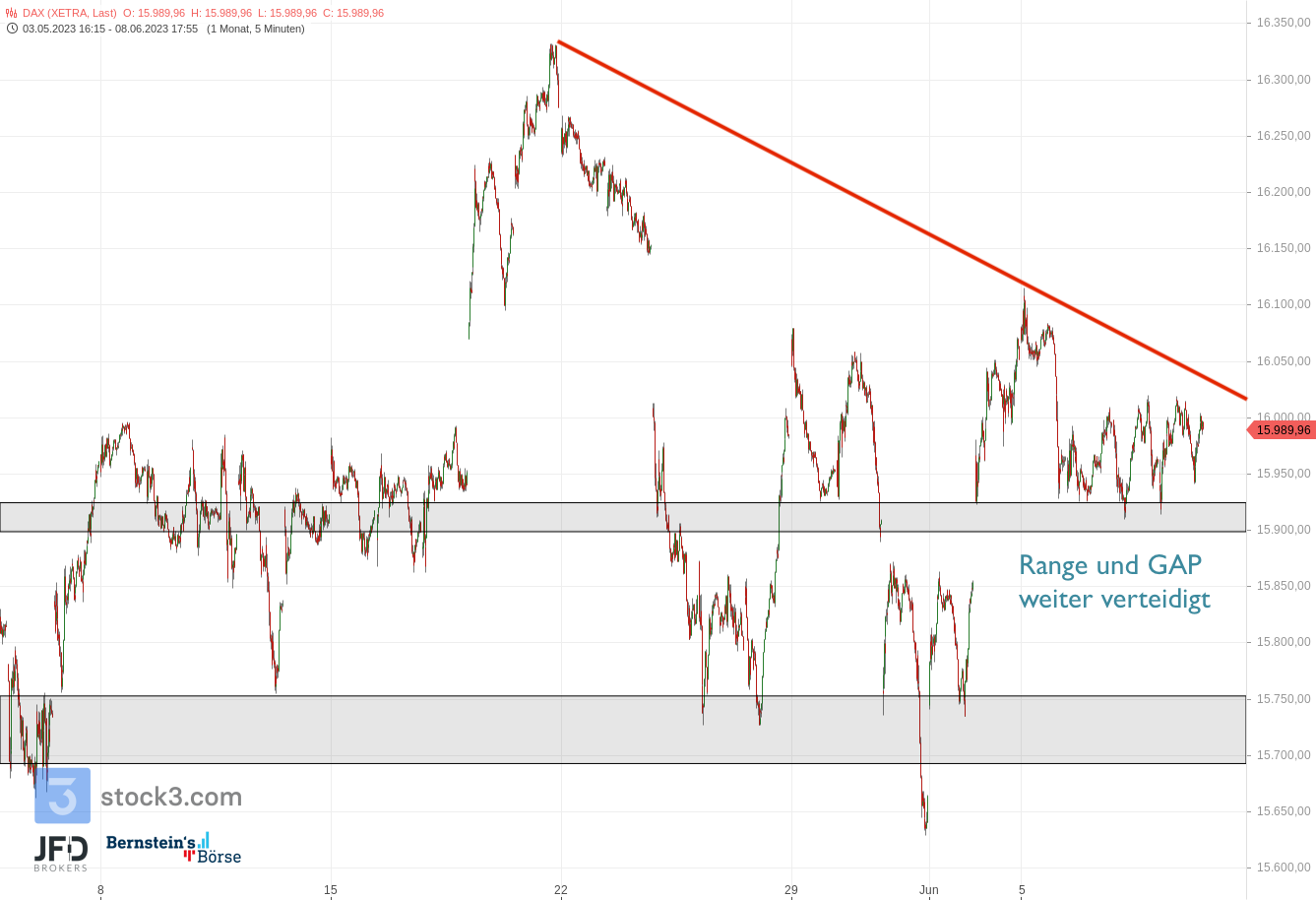Screen dimensions: 1316x900
Task: Click the Jun marker on time axis
Action: [x=928, y=890]
